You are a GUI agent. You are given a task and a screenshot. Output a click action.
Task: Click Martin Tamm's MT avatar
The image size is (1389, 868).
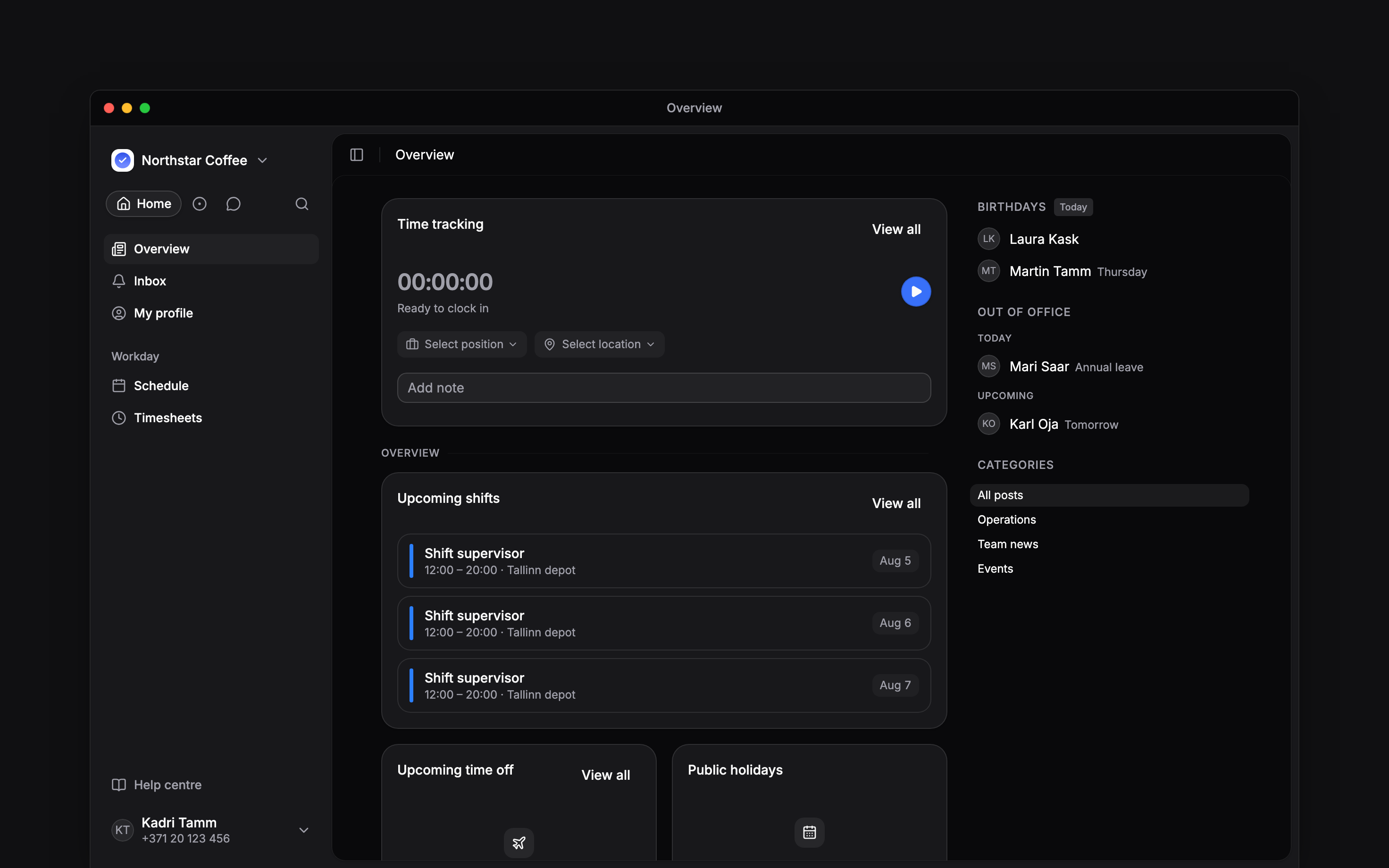(988, 271)
